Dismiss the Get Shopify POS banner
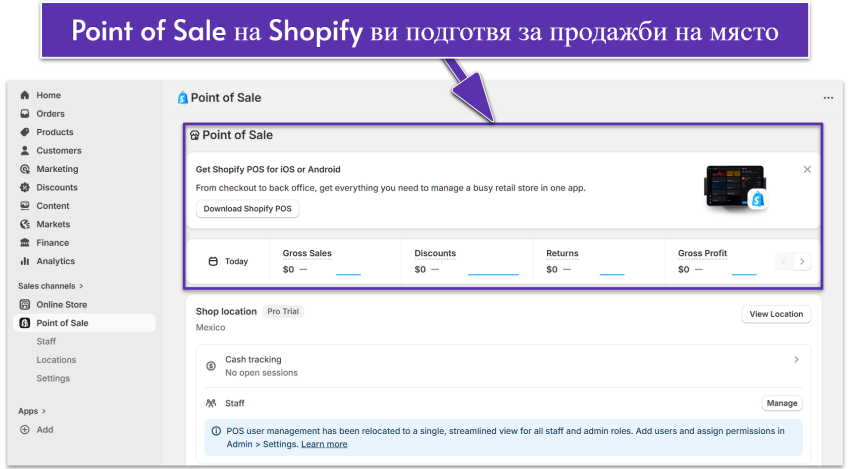This screenshot has width=850, height=469. tap(807, 170)
